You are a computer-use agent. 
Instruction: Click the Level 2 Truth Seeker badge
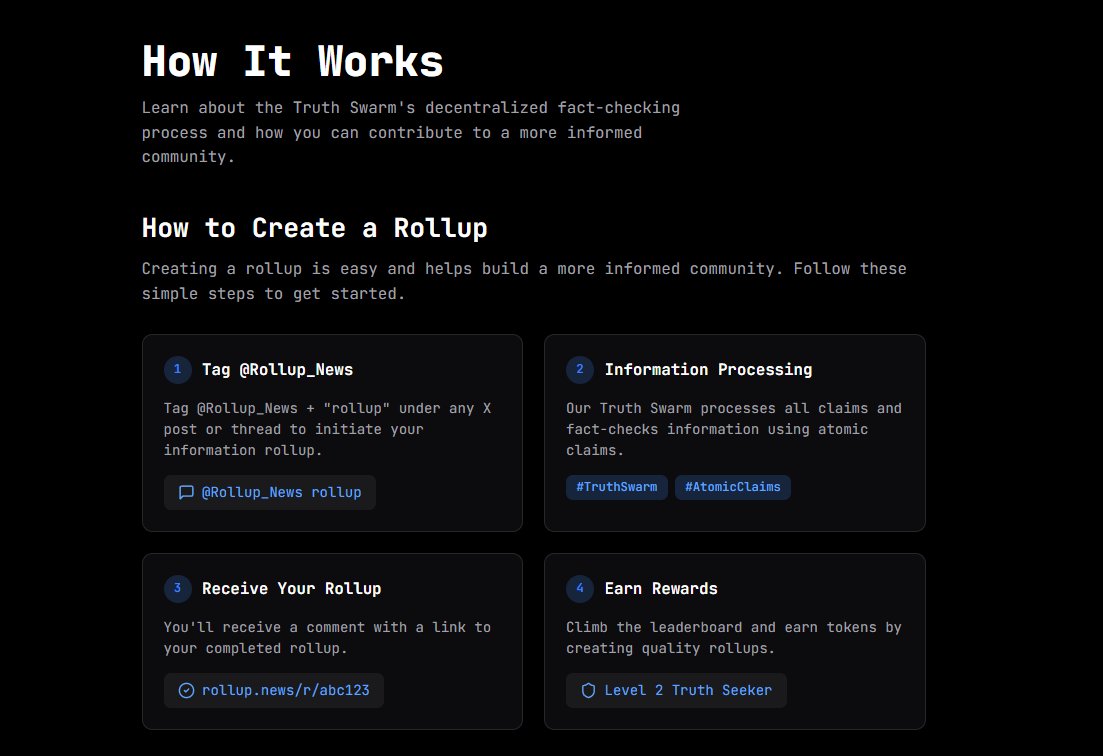[676, 691]
